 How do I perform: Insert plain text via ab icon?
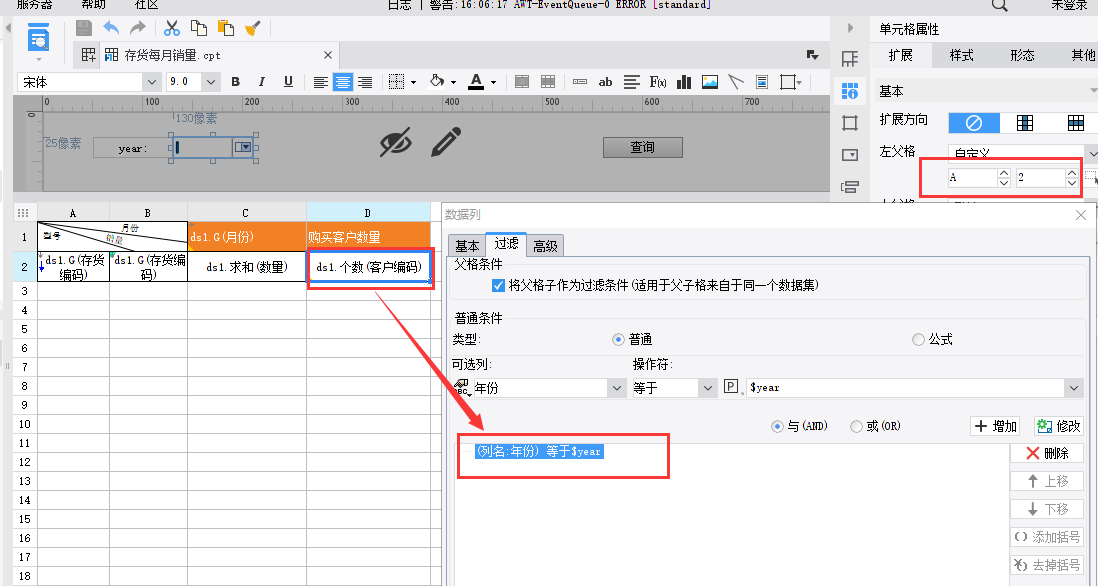pyautogui.click(x=606, y=82)
